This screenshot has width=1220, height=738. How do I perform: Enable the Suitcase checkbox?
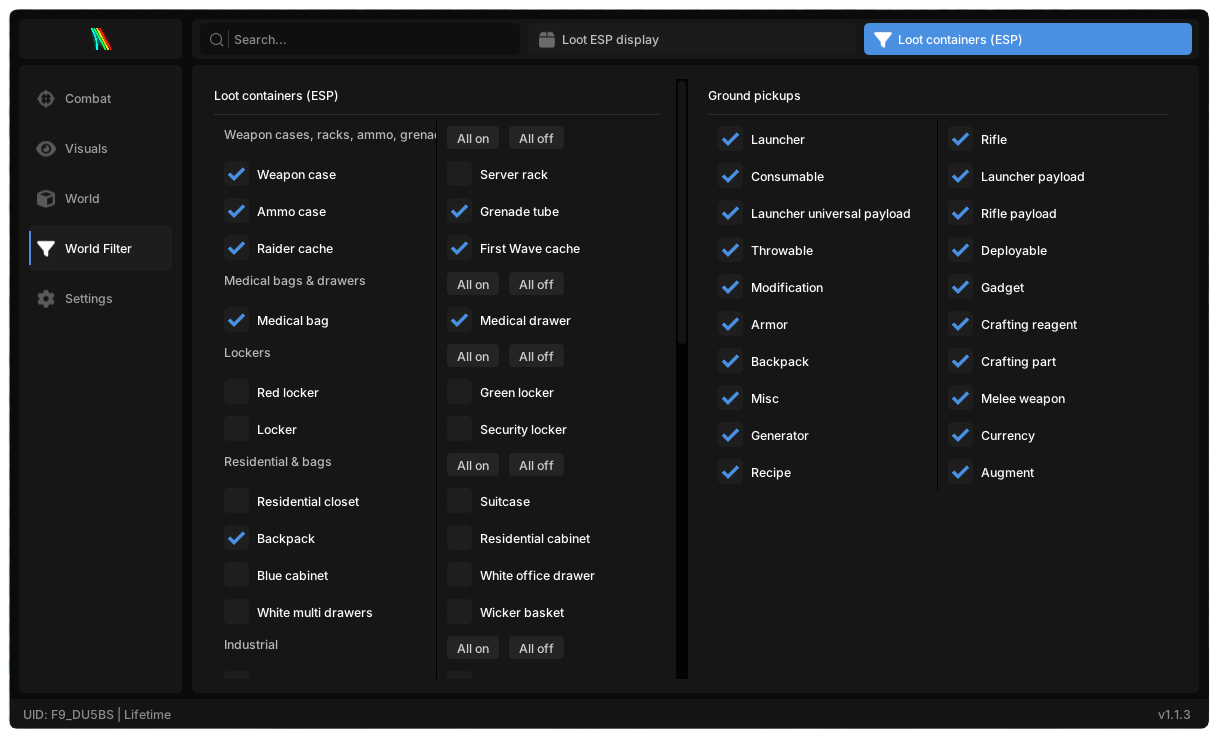coord(460,501)
